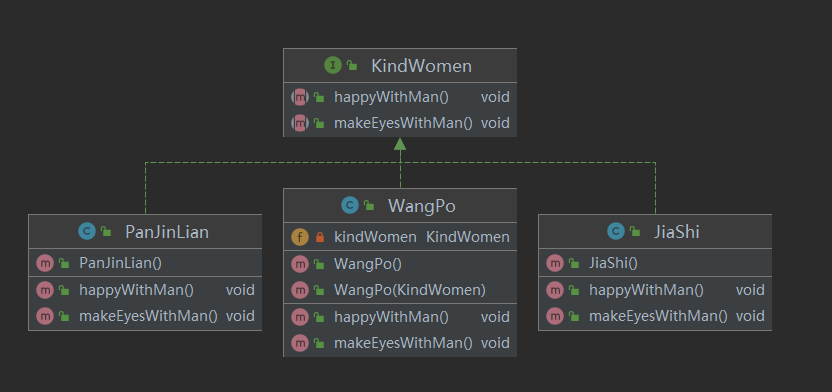
Task: Select makeEyesWithMan() in the WangPo node
Action: (x=403, y=343)
